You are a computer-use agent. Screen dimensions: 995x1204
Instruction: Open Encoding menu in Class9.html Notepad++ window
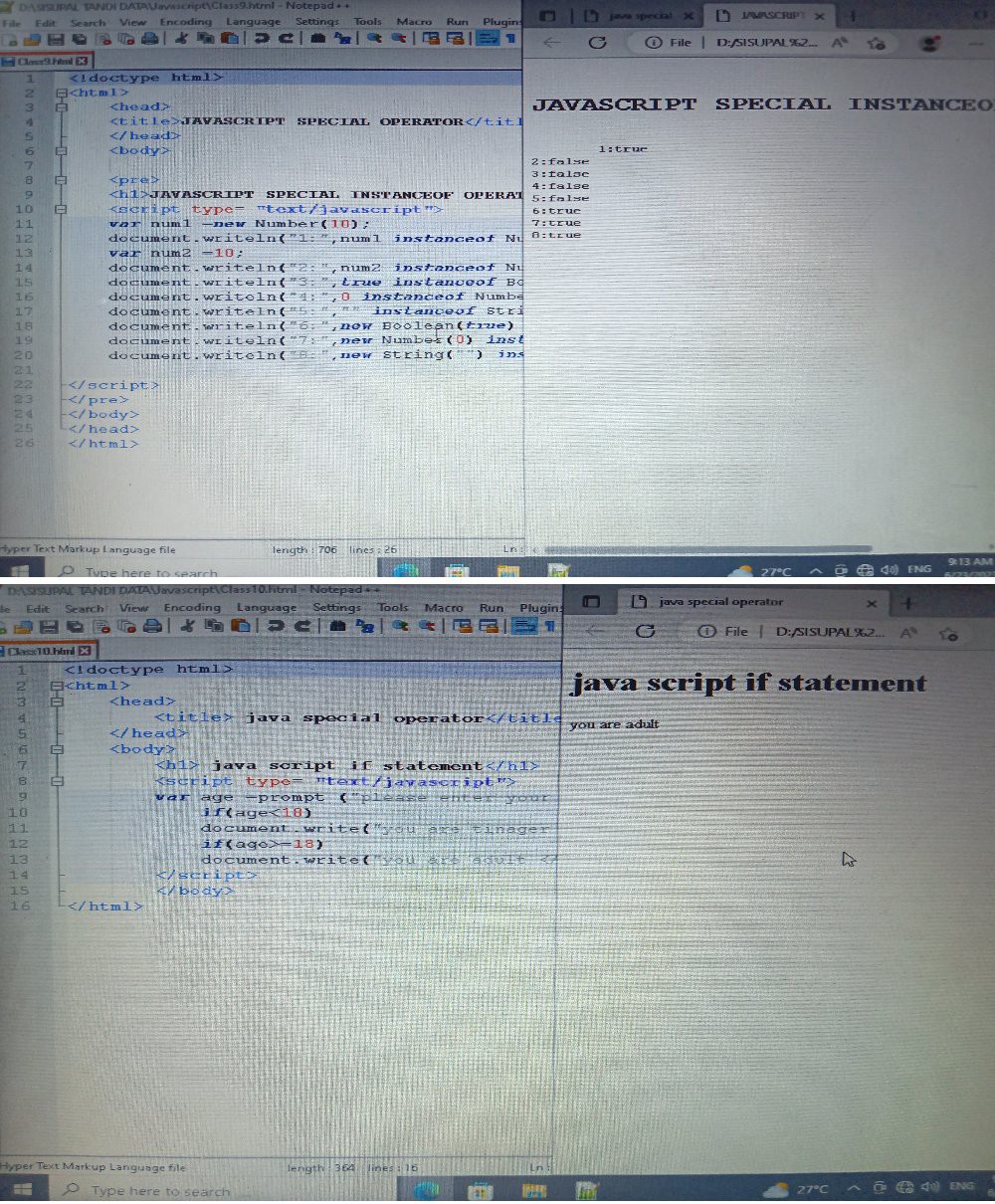pyautogui.click(x=185, y=22)
